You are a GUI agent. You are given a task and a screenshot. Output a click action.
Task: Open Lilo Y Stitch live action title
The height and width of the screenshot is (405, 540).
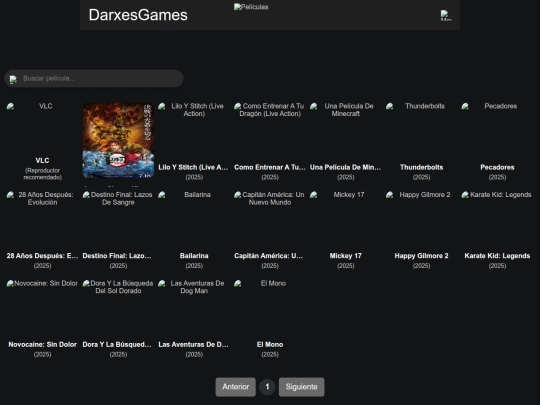point(193,167)
